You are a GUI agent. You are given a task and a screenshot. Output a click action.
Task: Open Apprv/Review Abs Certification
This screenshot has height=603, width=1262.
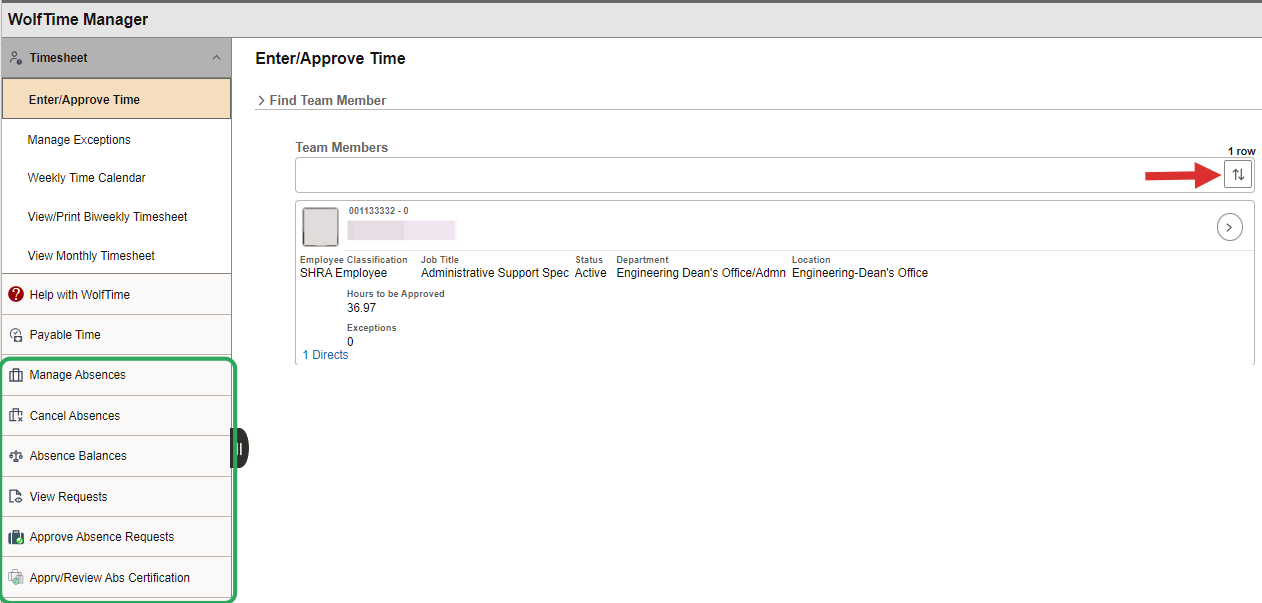(116, 577)
